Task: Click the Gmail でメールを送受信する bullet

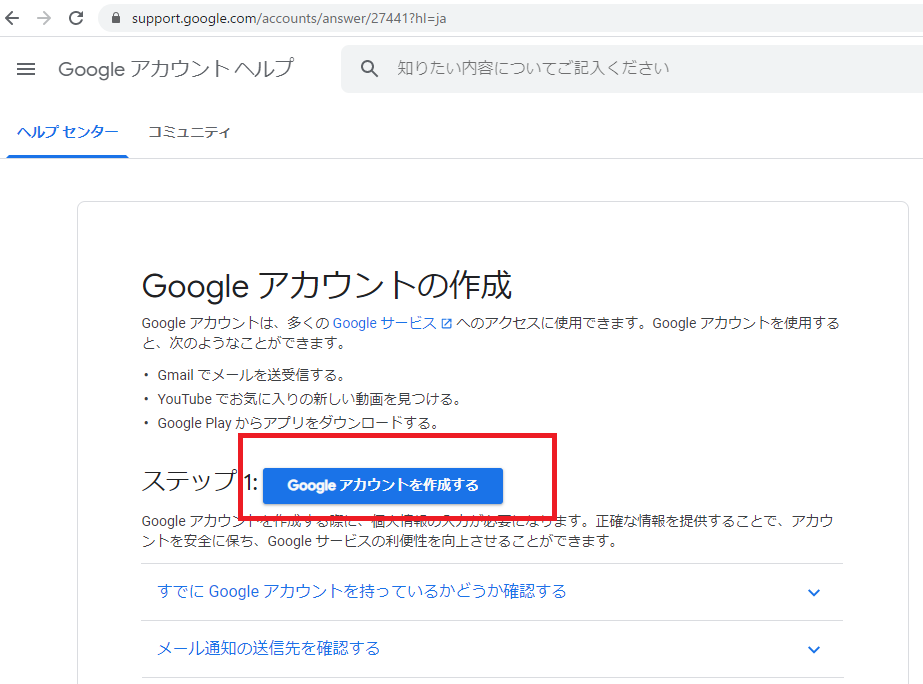Action: click(x=251, y=375)
